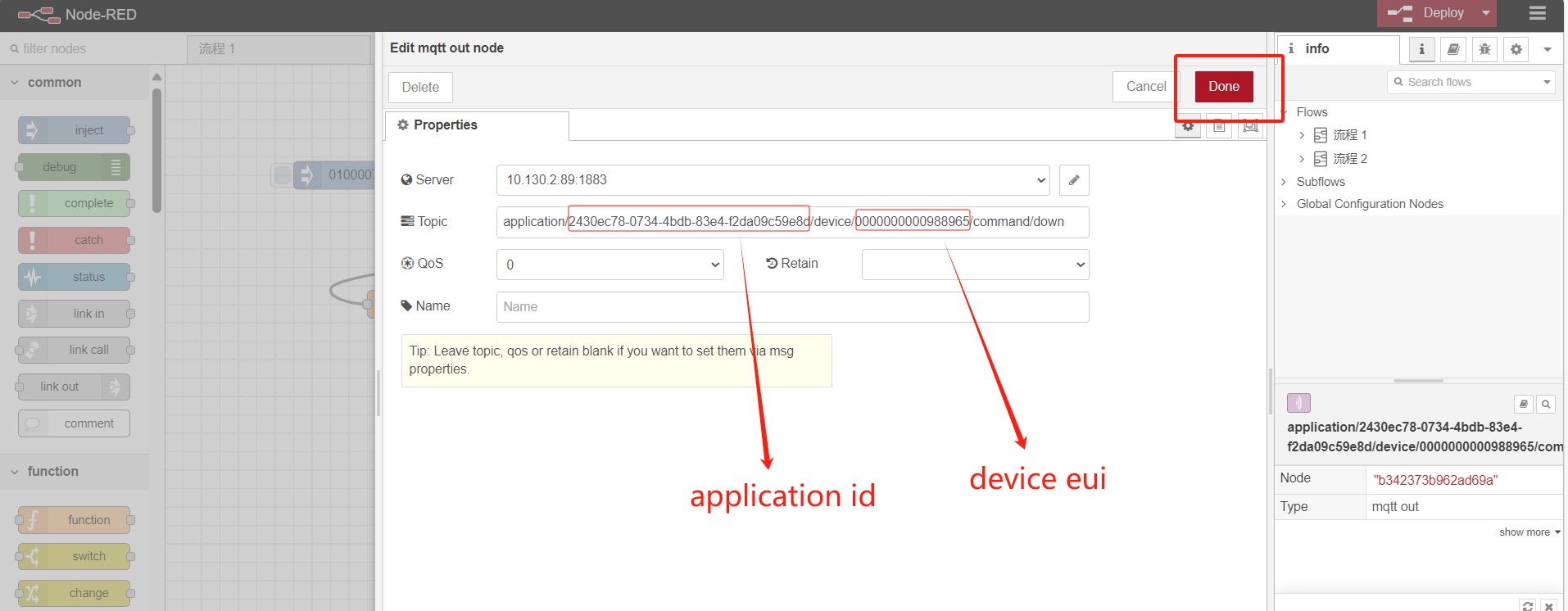Close the tips box with the X icon
Viewport: 1568px width, 611px height.
pos(1548,606)
